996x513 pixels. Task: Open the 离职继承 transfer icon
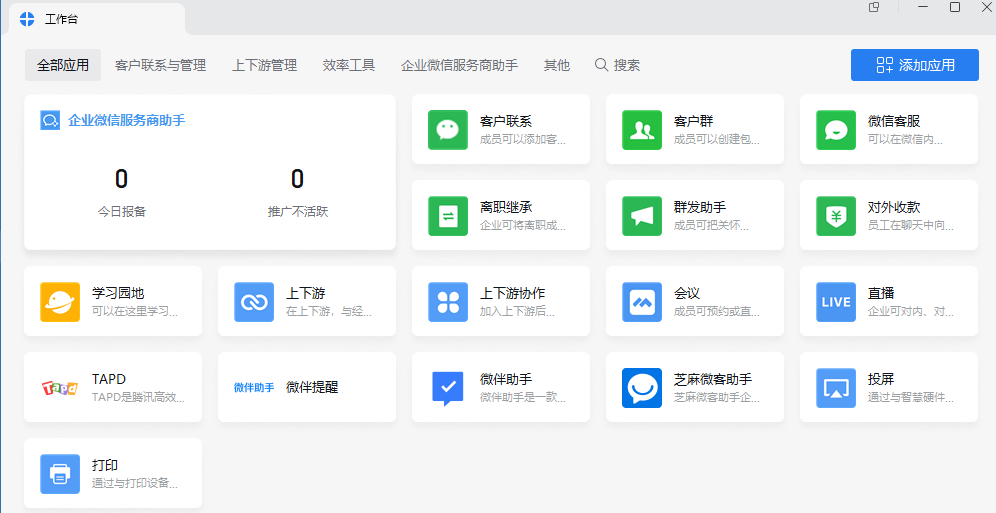(448, 216)
